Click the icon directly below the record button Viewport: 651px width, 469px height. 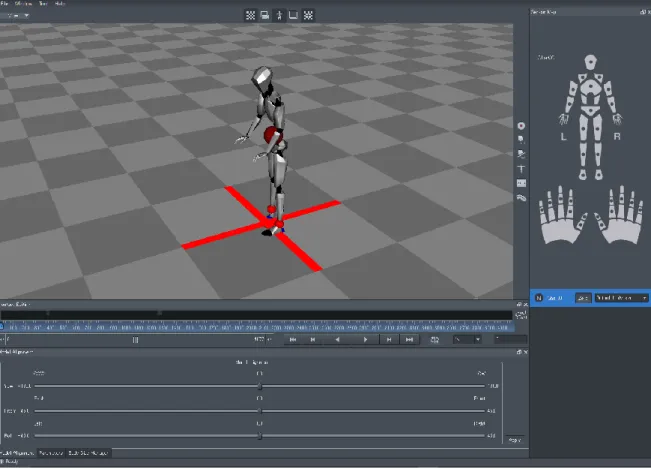point(521,140)
